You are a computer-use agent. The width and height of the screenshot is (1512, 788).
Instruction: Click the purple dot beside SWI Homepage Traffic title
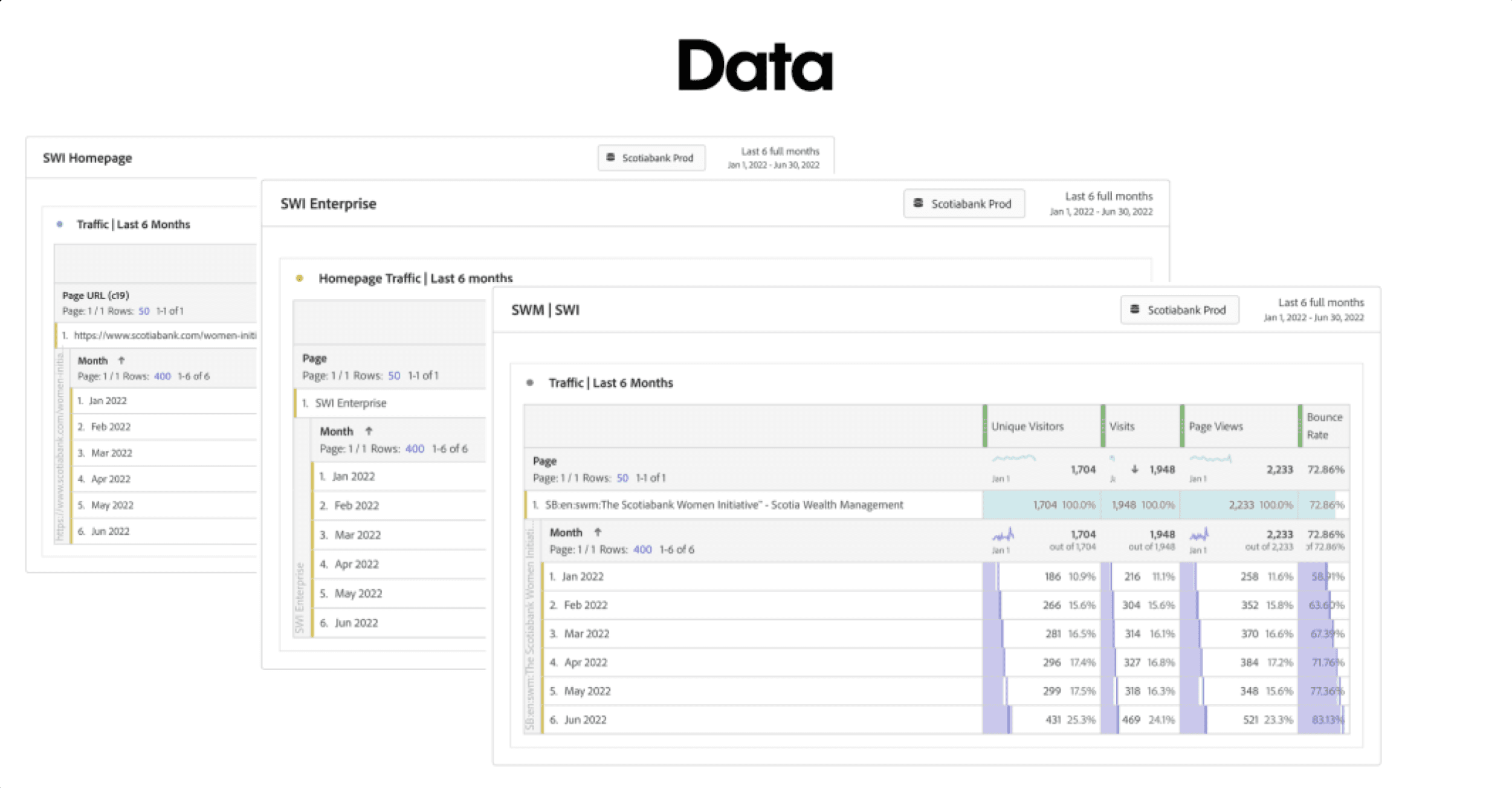coord(59,224)
